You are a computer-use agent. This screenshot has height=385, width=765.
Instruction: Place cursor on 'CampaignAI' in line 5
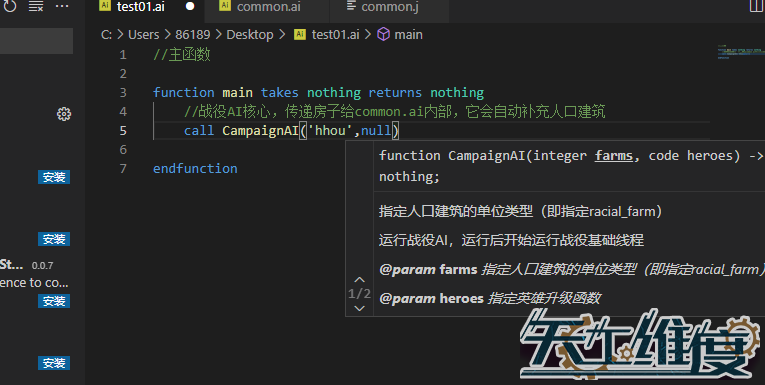click(261, 131)
